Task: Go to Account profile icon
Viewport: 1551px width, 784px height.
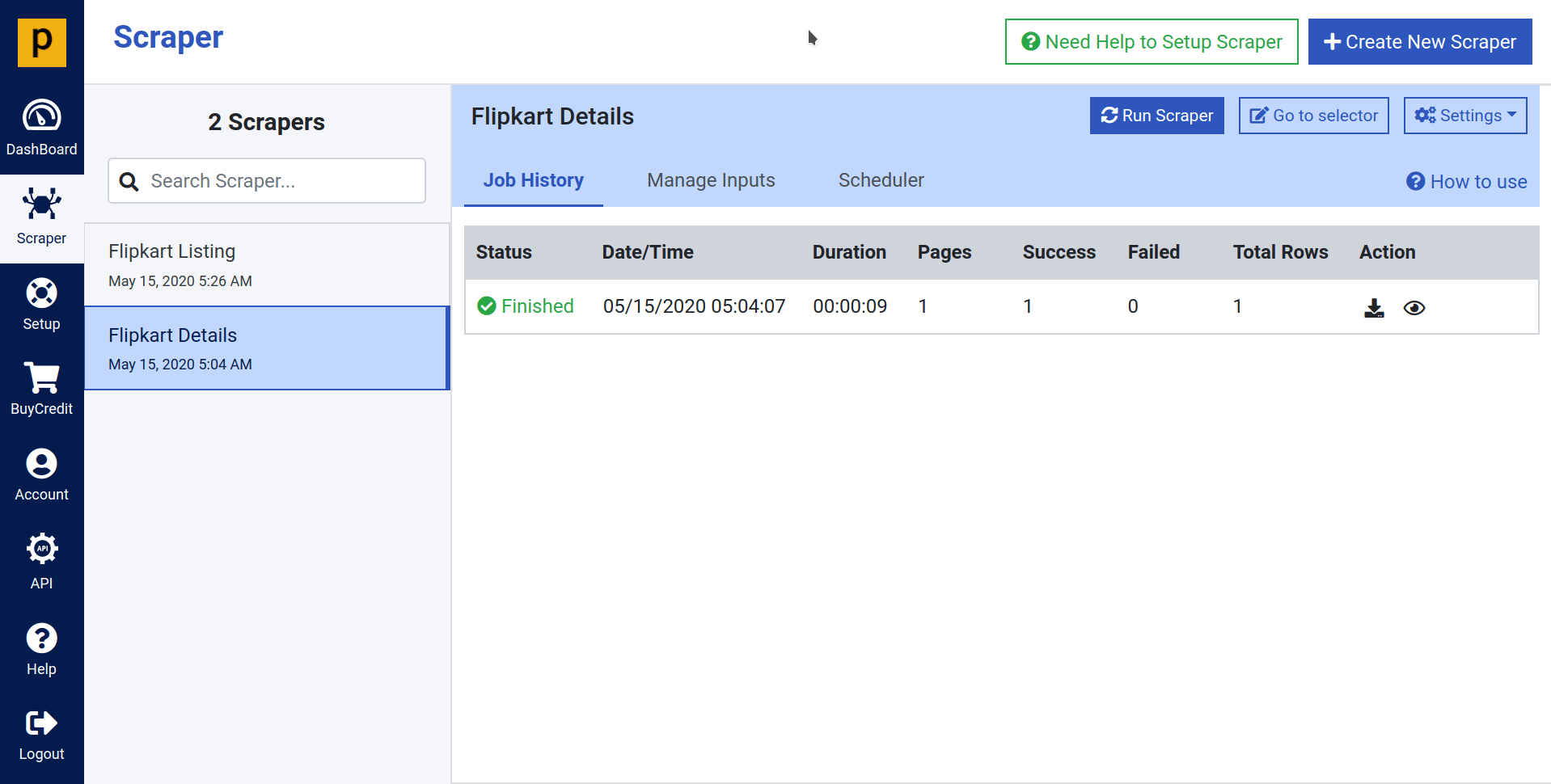Action: tap(41, 464)
